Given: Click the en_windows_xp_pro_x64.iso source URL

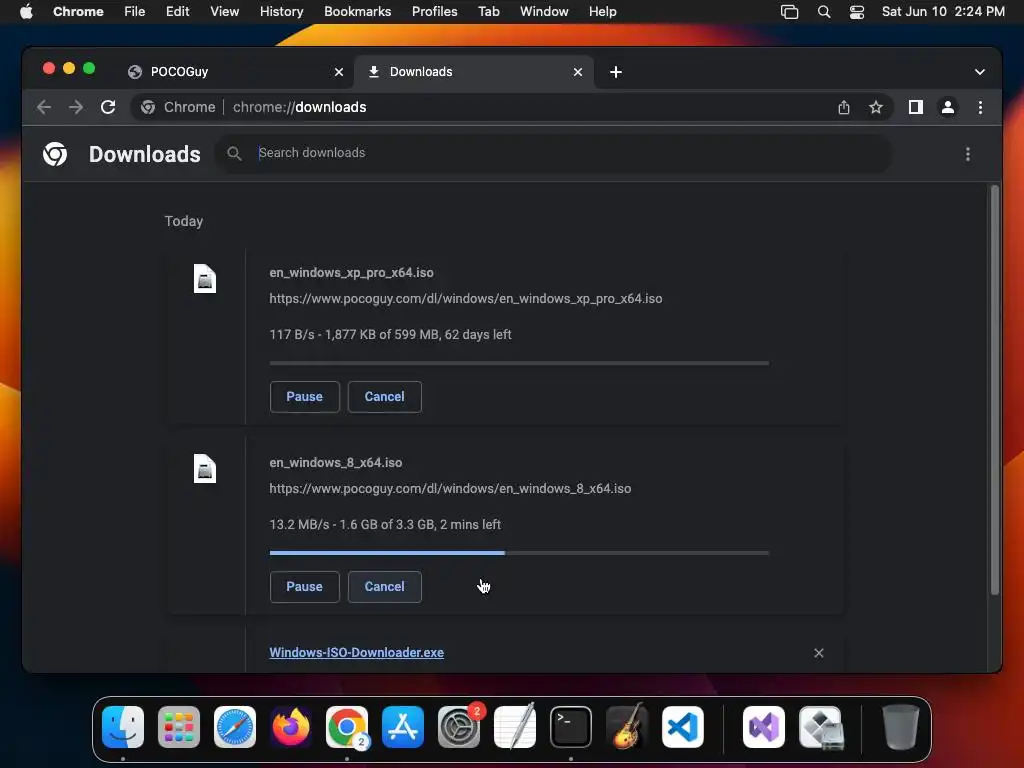Looking at the screenshot, I should click(466, 298).
